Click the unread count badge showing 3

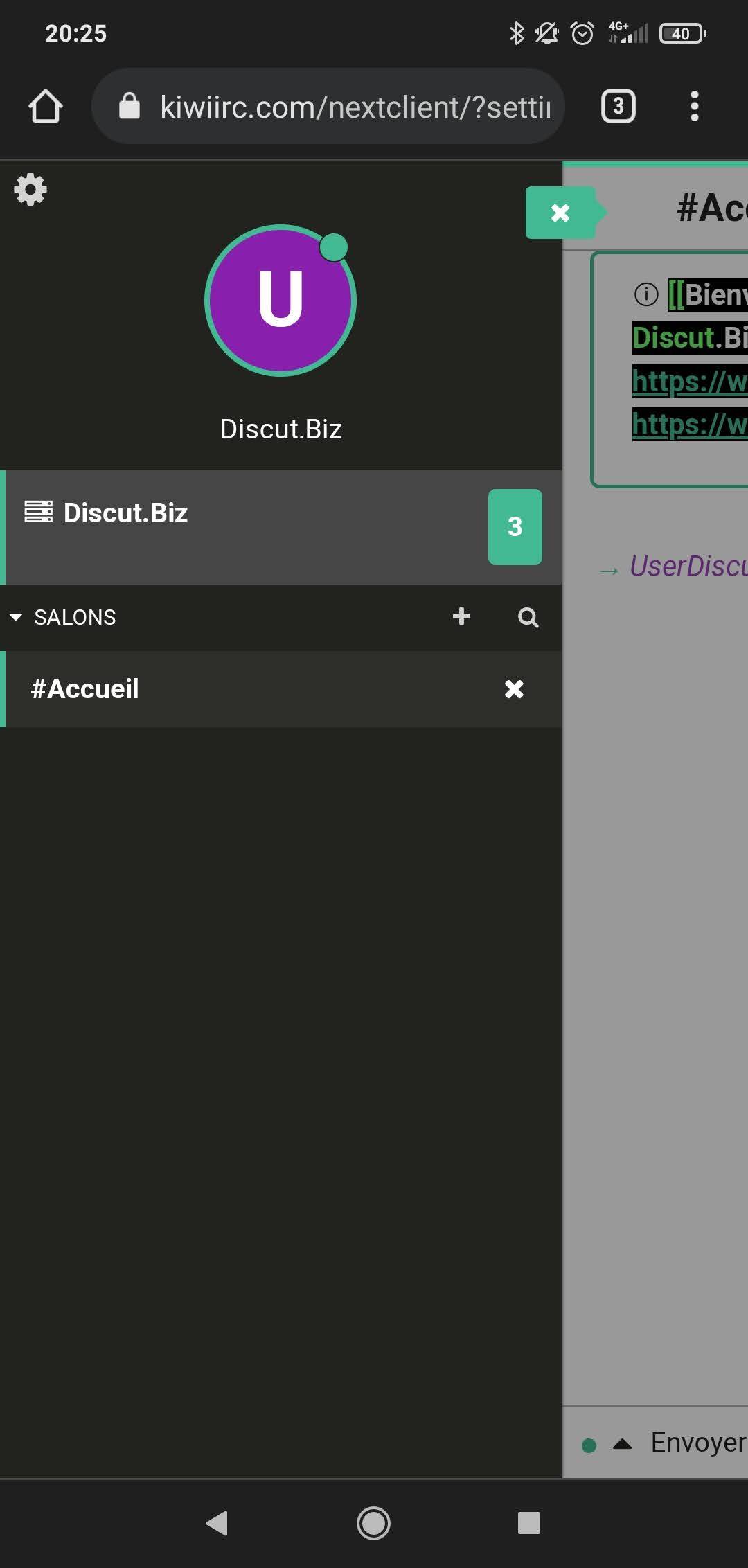515,527
